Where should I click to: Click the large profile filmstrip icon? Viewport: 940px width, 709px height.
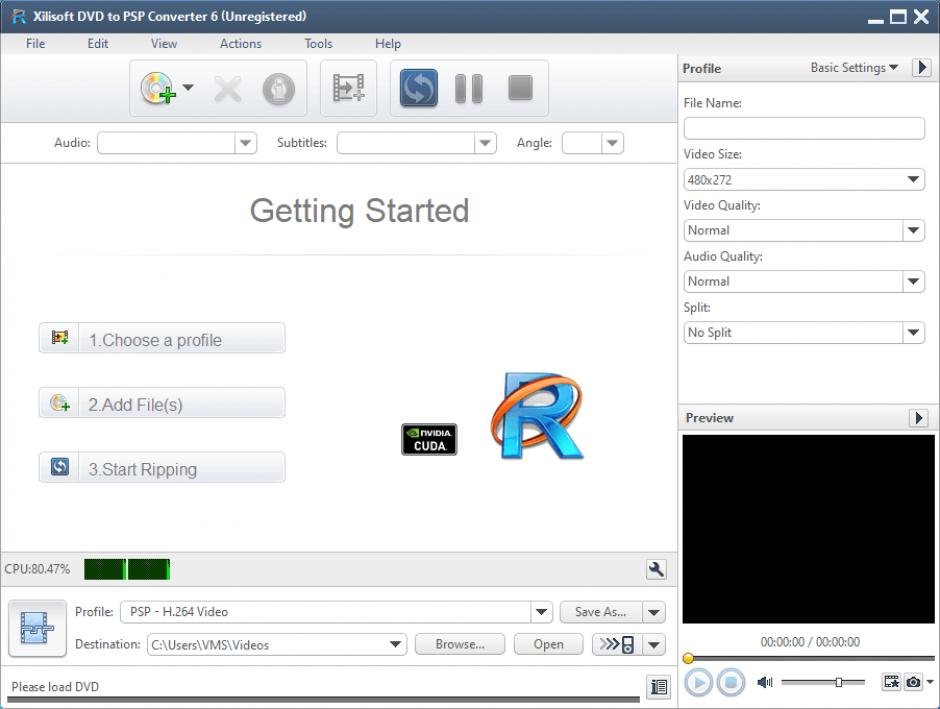[37, 628]
